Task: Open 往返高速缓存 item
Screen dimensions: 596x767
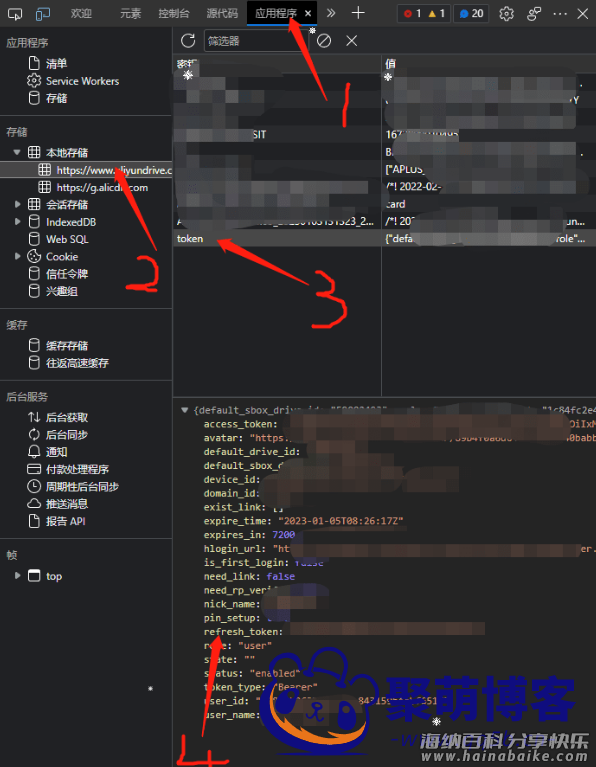Action: click(77, 363)
